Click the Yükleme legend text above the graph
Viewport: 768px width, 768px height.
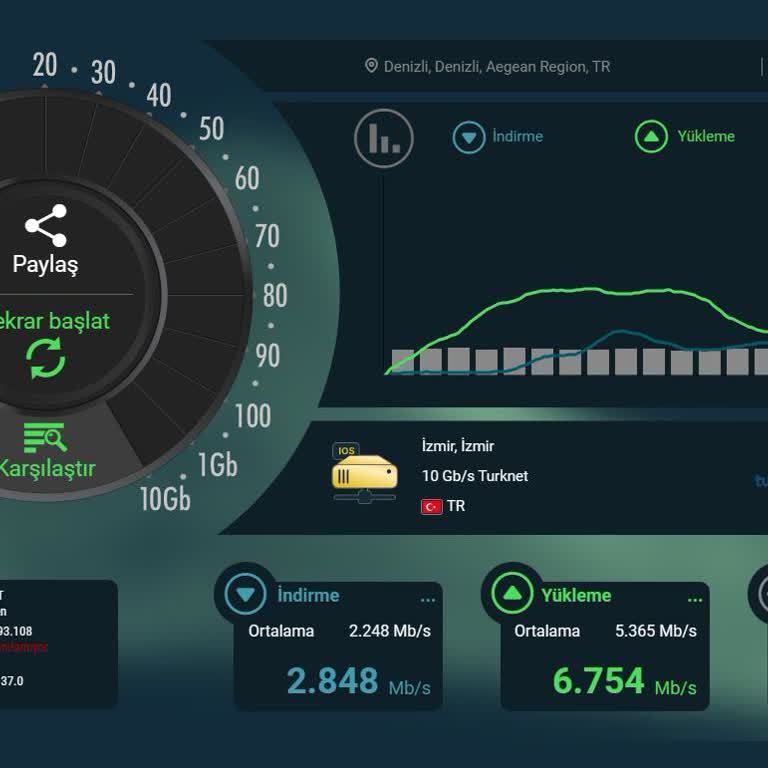[x=706, y=136]
